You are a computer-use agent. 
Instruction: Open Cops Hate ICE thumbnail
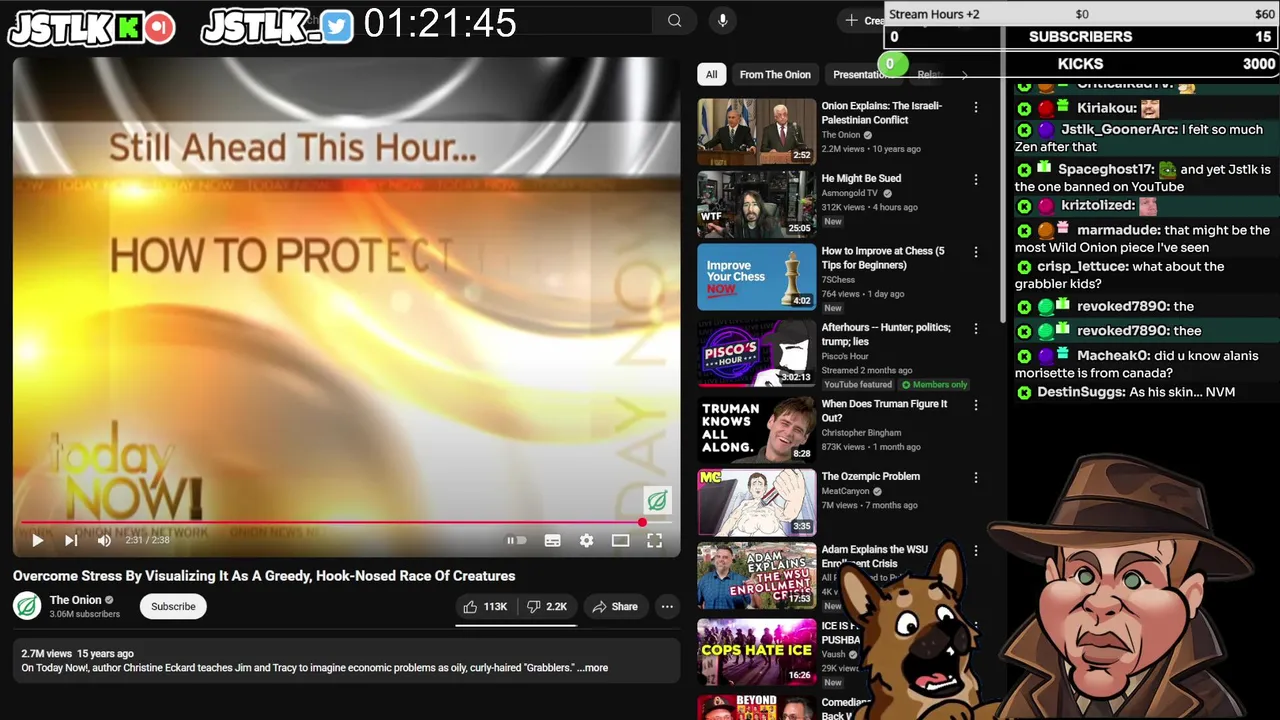756,651
